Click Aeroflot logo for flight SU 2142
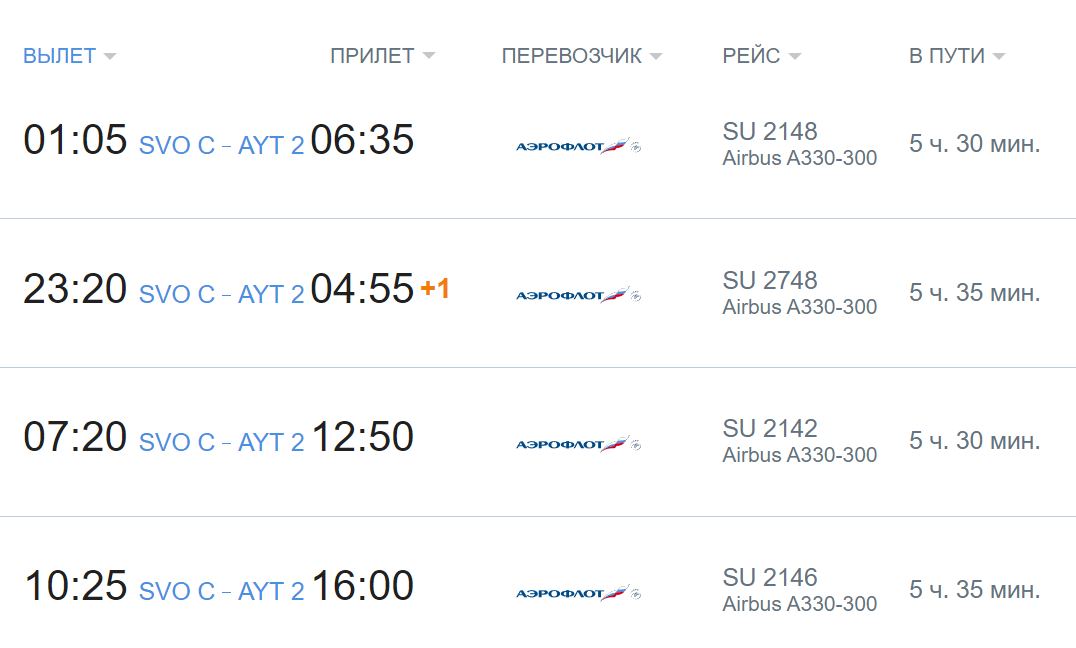 tap(578, 443)
